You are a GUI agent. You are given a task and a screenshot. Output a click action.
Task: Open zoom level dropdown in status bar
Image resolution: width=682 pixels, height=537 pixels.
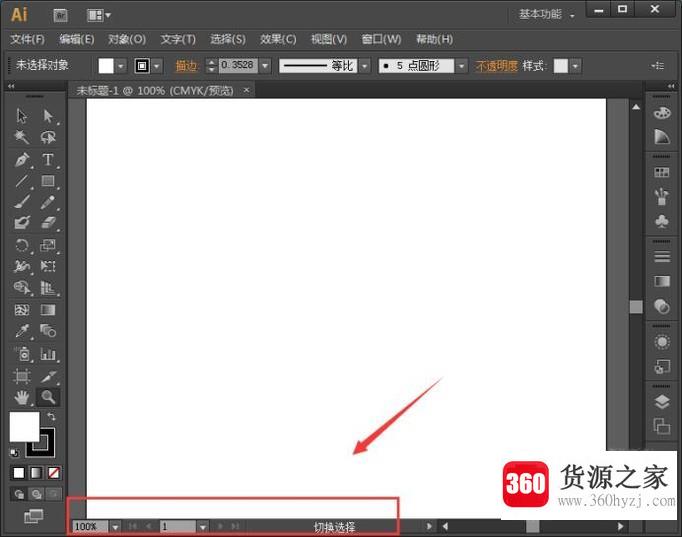115,527
